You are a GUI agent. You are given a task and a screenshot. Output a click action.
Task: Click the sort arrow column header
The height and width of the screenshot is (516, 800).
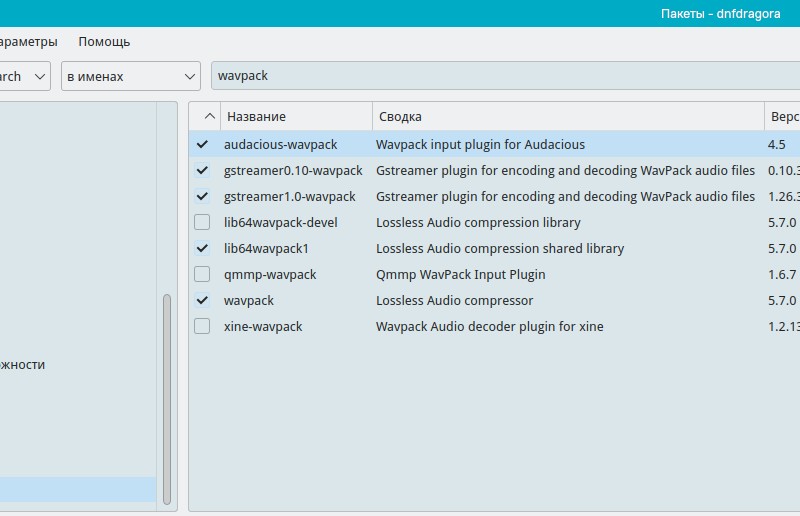pos(206,117)
